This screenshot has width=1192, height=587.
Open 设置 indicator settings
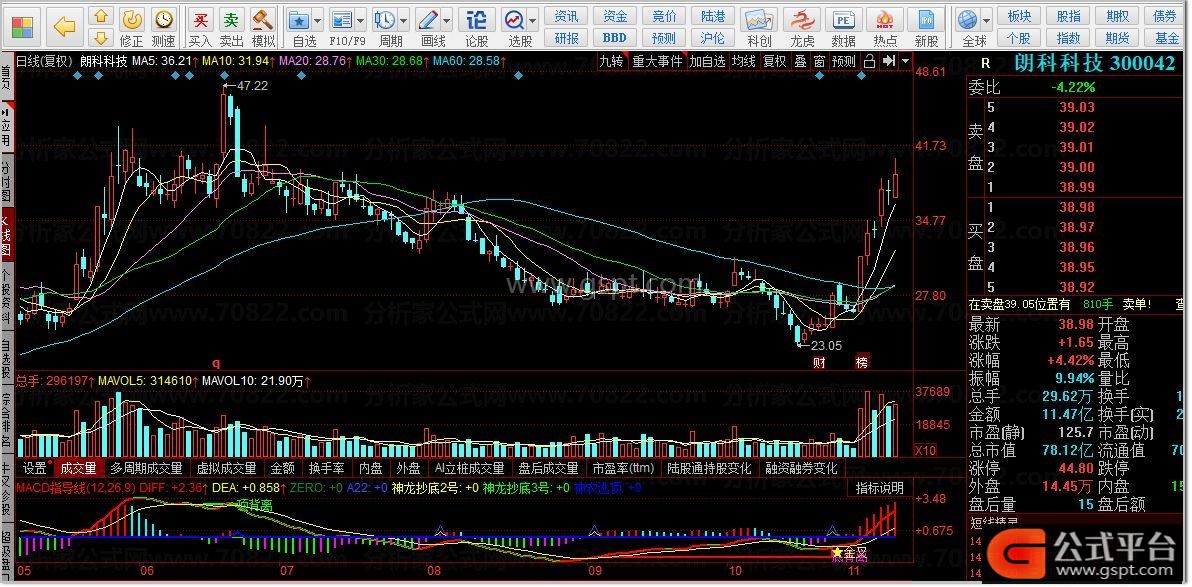(x=35, y=468)
